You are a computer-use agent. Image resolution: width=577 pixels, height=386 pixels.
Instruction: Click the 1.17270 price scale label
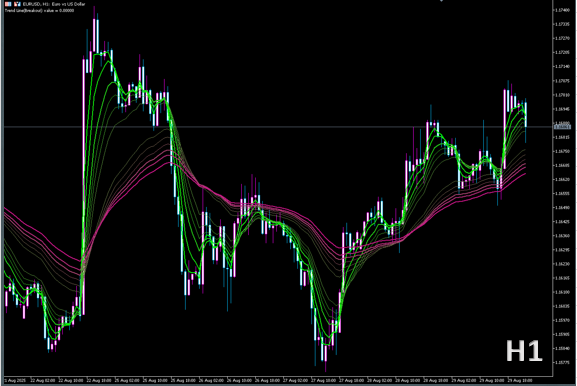[x=562, y=38]
